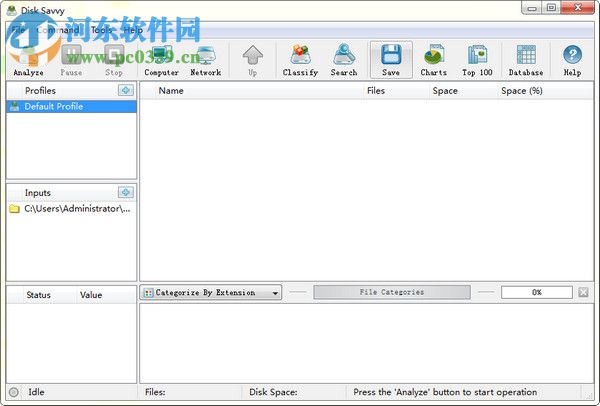Click the Stop toolbar icon
Screen dimensions: 600x406
(x=114, y=60)
